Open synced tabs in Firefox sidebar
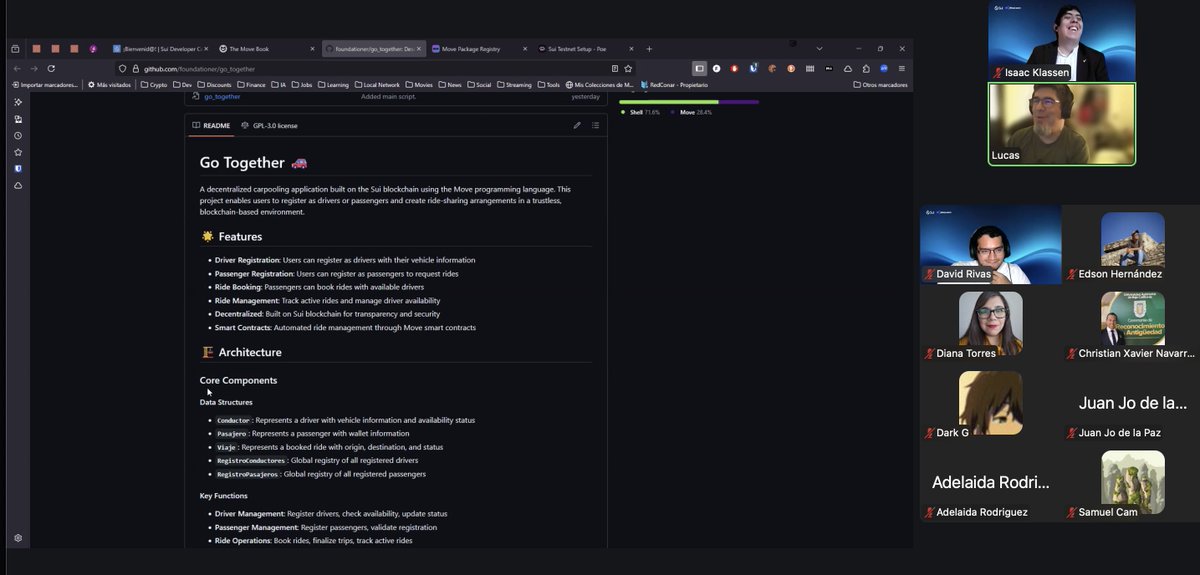The image size is (1200, 575). coord(18,119)
